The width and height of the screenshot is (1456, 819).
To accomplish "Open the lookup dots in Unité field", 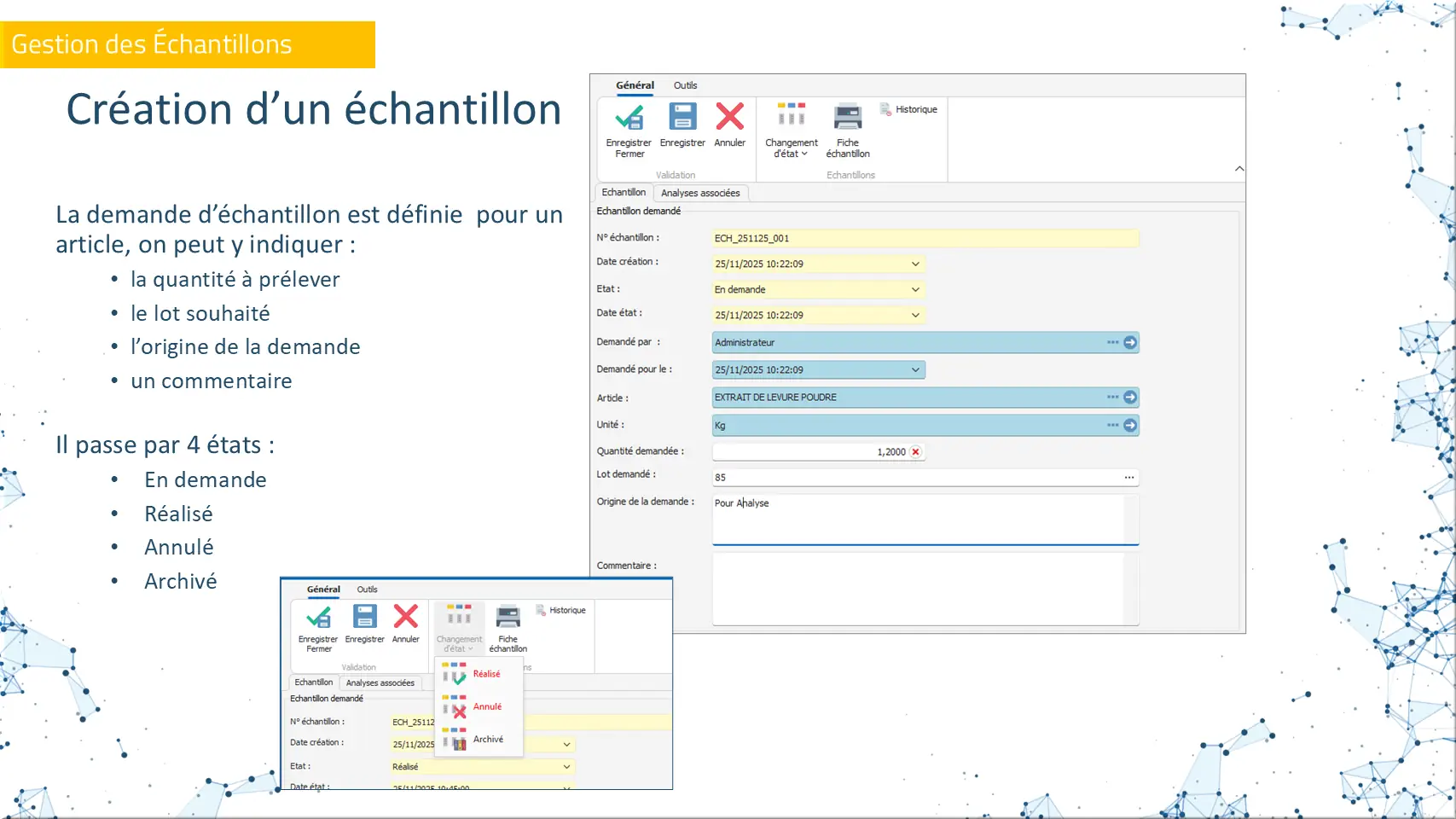I will coord(1112,425).
